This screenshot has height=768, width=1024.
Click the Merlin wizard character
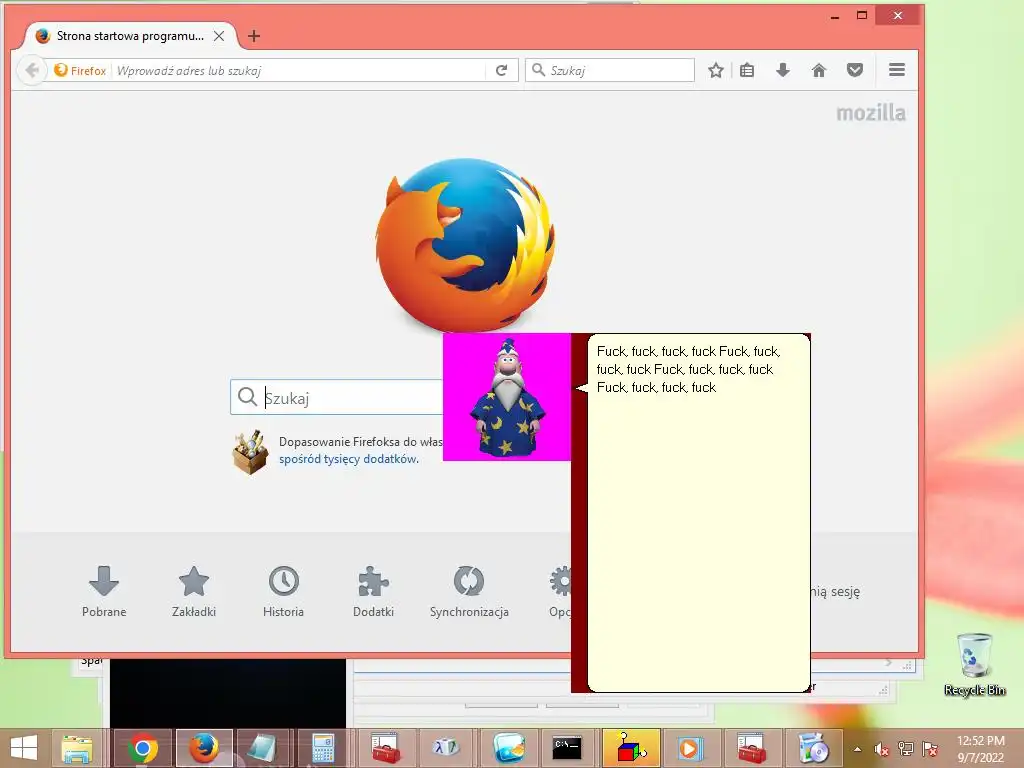(507, 397)
